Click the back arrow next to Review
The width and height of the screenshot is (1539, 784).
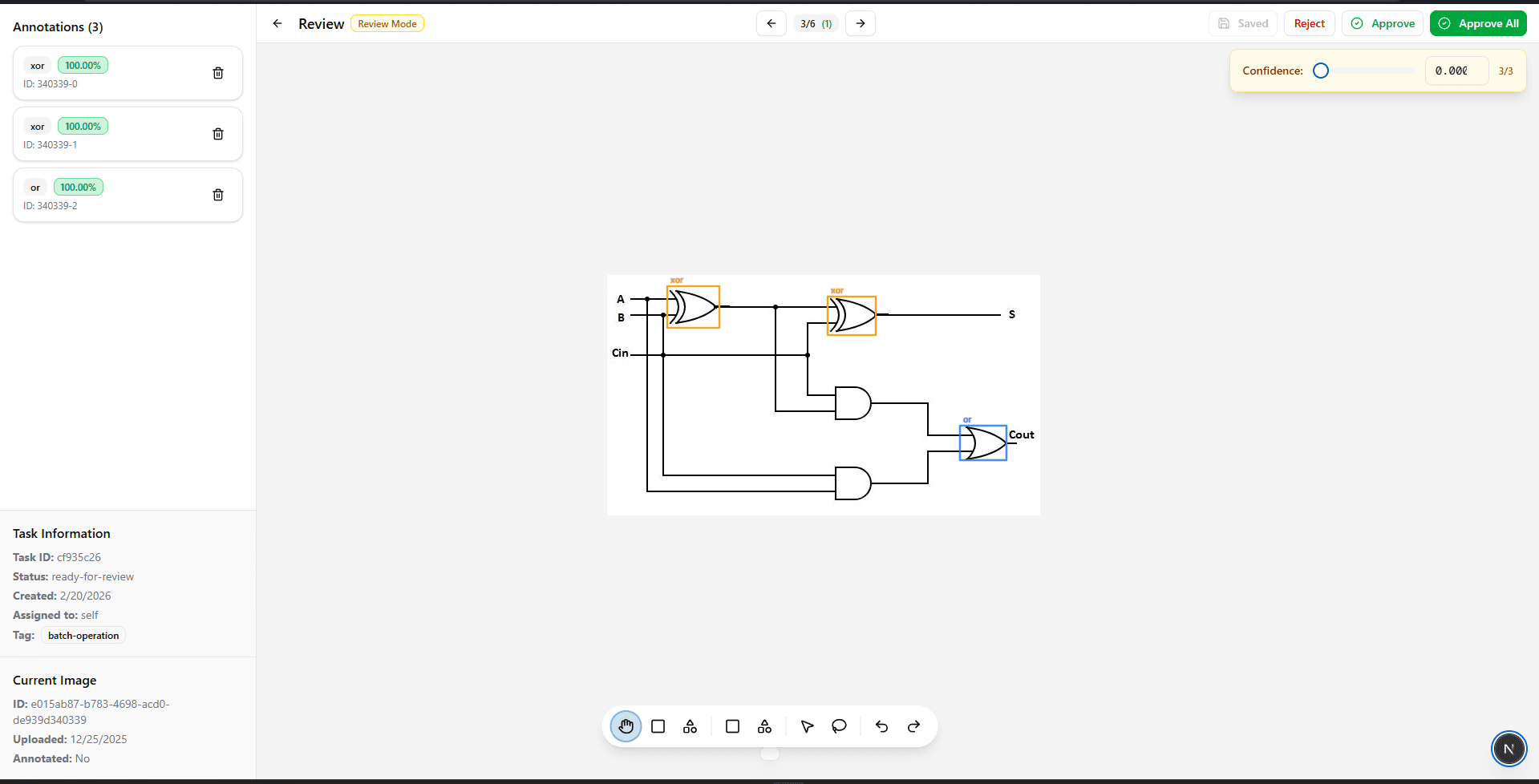(277, 23)
